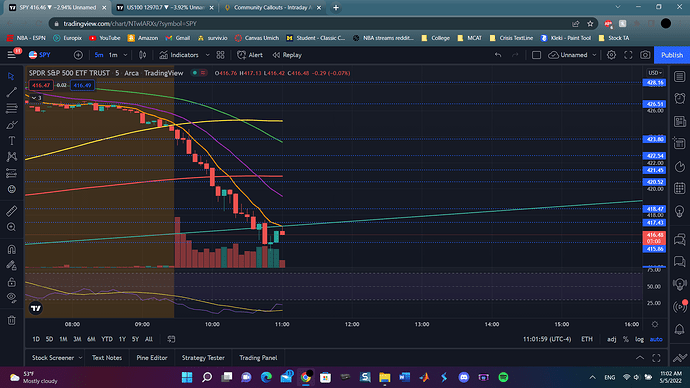Open the USD currency dropdown
The height and width of the screenshot is (388, 690).
[x=654, y=73]
